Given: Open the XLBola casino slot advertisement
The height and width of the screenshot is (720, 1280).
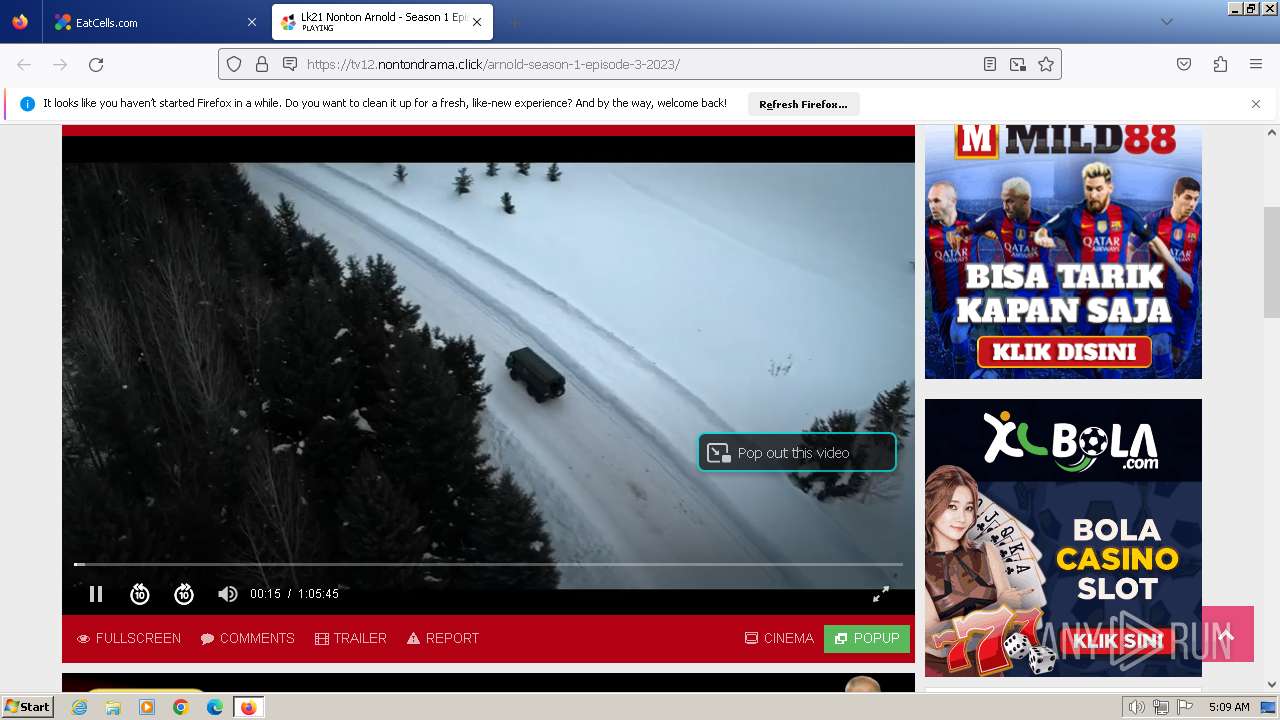Looking at the screenshot, I should click(x=1063, y=538).
